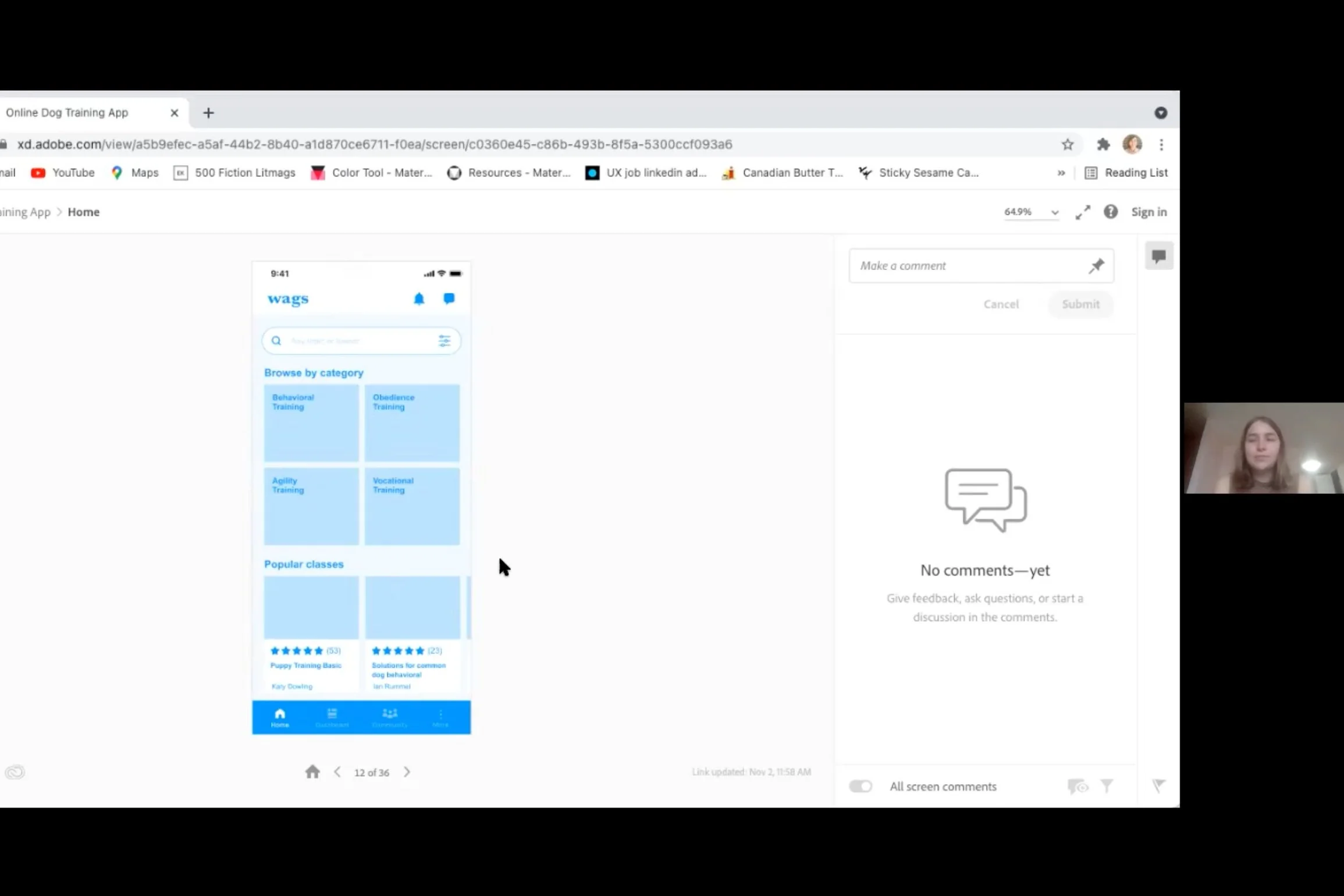Click the Chrome extensions puzzle icon
Viewport: 1344px width, 896px height.
[1103, 144]
